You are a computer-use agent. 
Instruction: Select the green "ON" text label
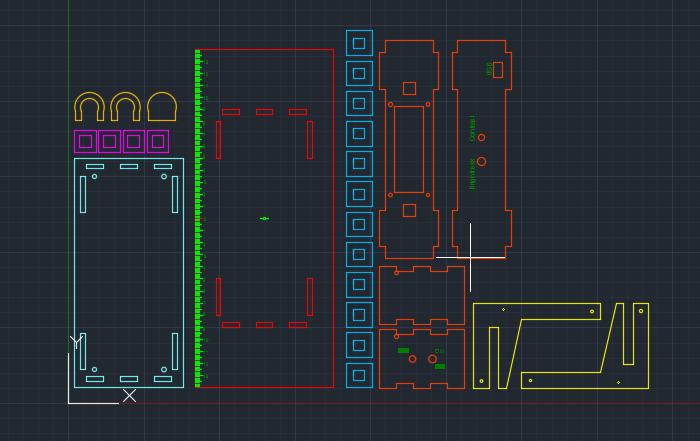[x=439, y=351]
